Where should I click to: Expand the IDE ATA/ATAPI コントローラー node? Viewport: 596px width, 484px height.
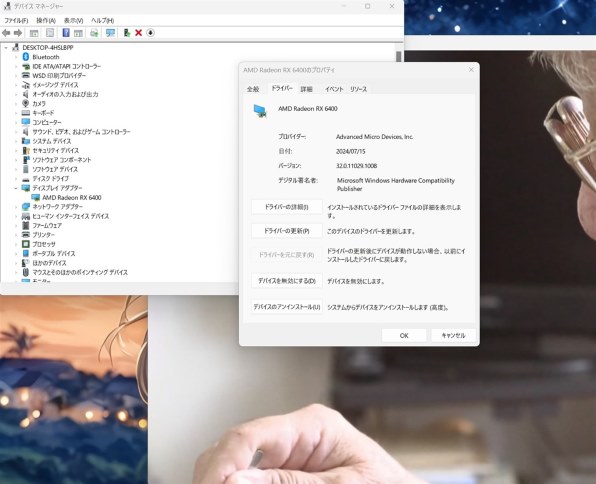[16, 66]
